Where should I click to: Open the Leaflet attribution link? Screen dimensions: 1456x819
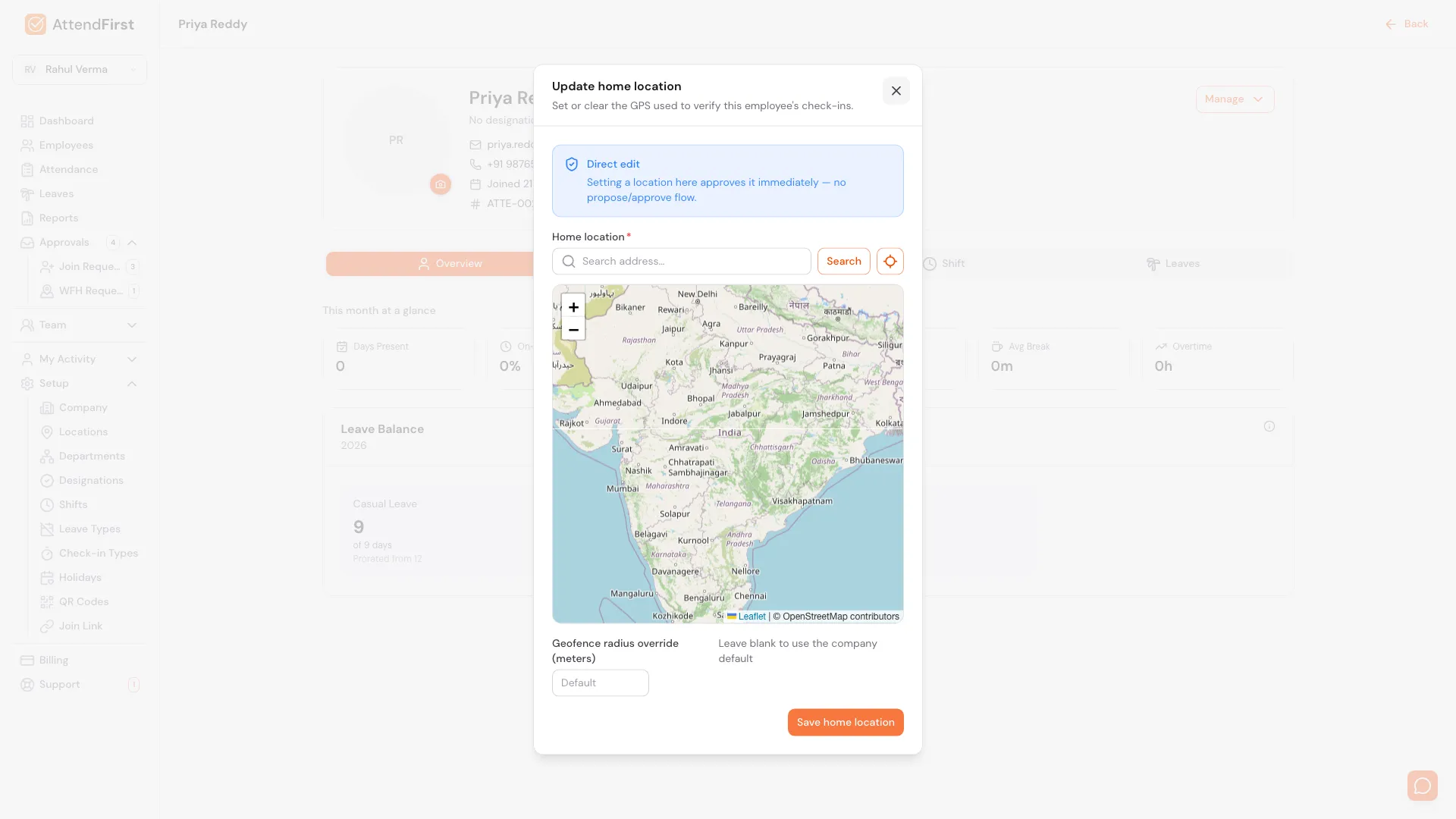click(746, 617)
